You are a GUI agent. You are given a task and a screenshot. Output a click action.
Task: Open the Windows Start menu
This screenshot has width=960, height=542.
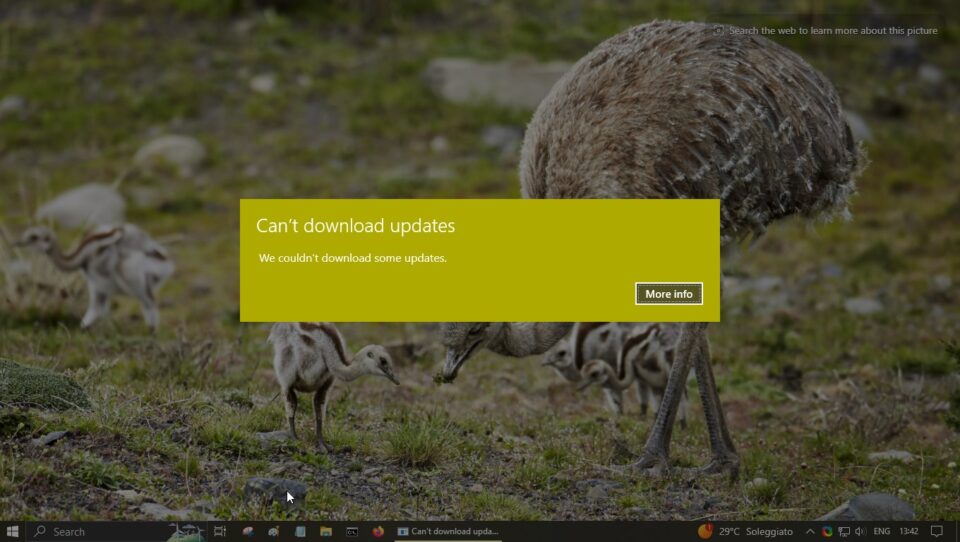tap(12, 532)
